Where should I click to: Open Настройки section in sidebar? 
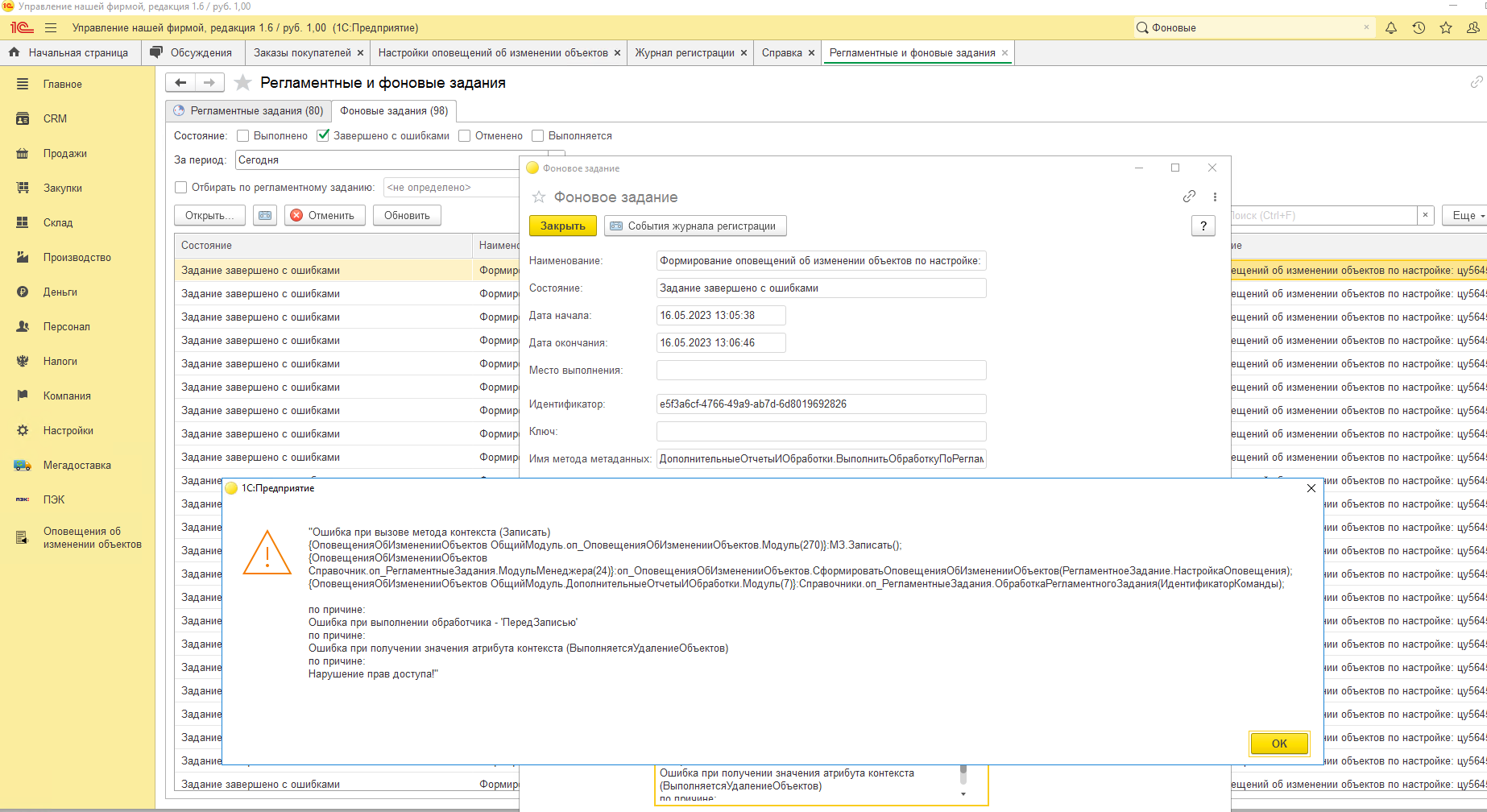[68, 430]
